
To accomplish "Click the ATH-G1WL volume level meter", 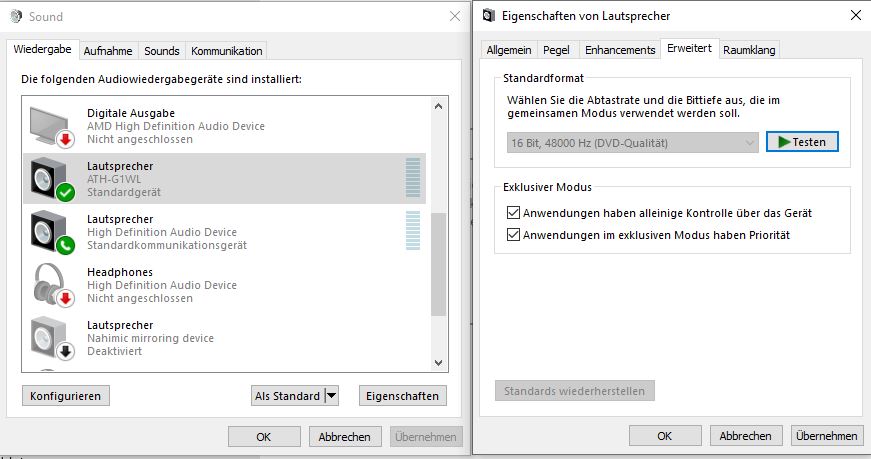I will point(413,178).
